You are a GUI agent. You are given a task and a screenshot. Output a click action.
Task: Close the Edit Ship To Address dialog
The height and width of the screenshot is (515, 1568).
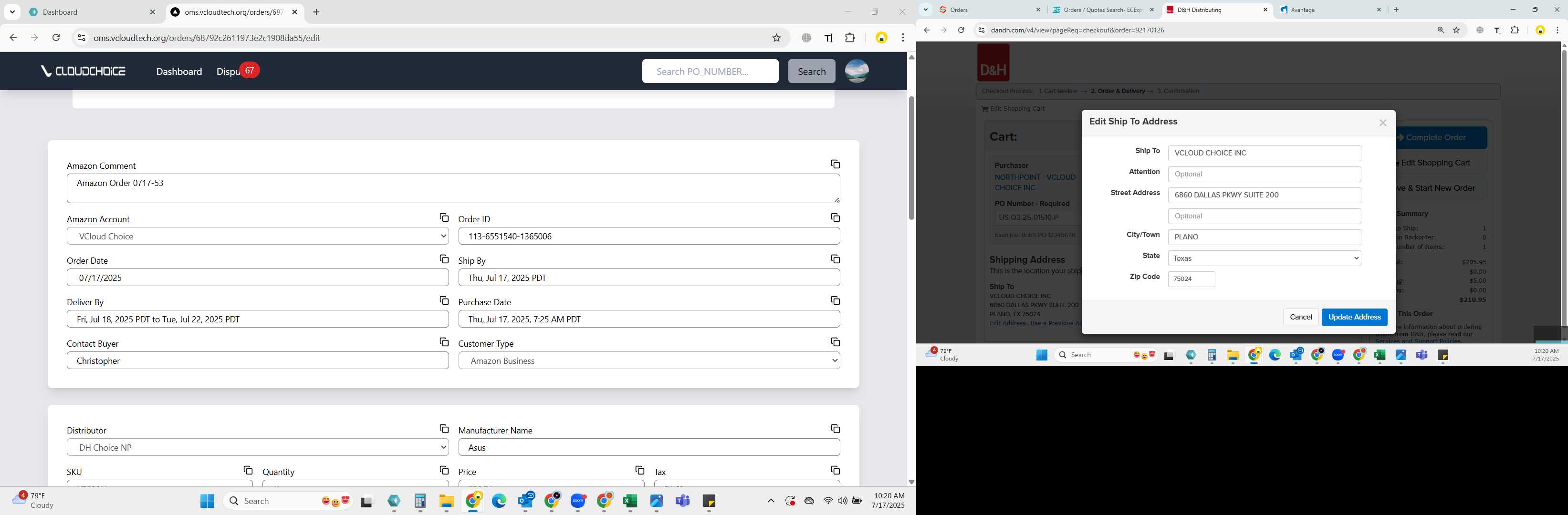(1382, 123)
